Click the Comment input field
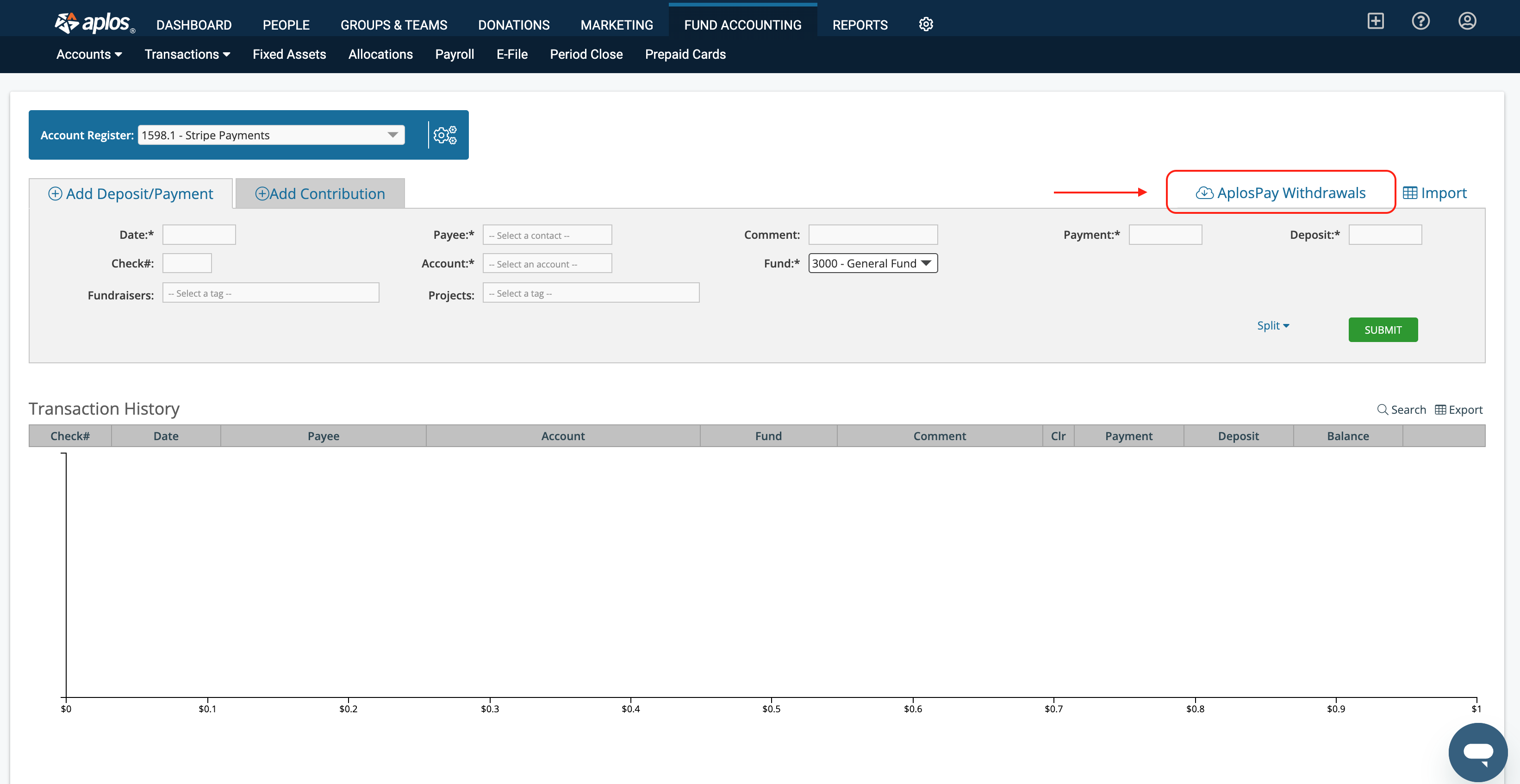Image resolution: width=1520 pixels, height=784 pixels. click(x=872, y=235)
